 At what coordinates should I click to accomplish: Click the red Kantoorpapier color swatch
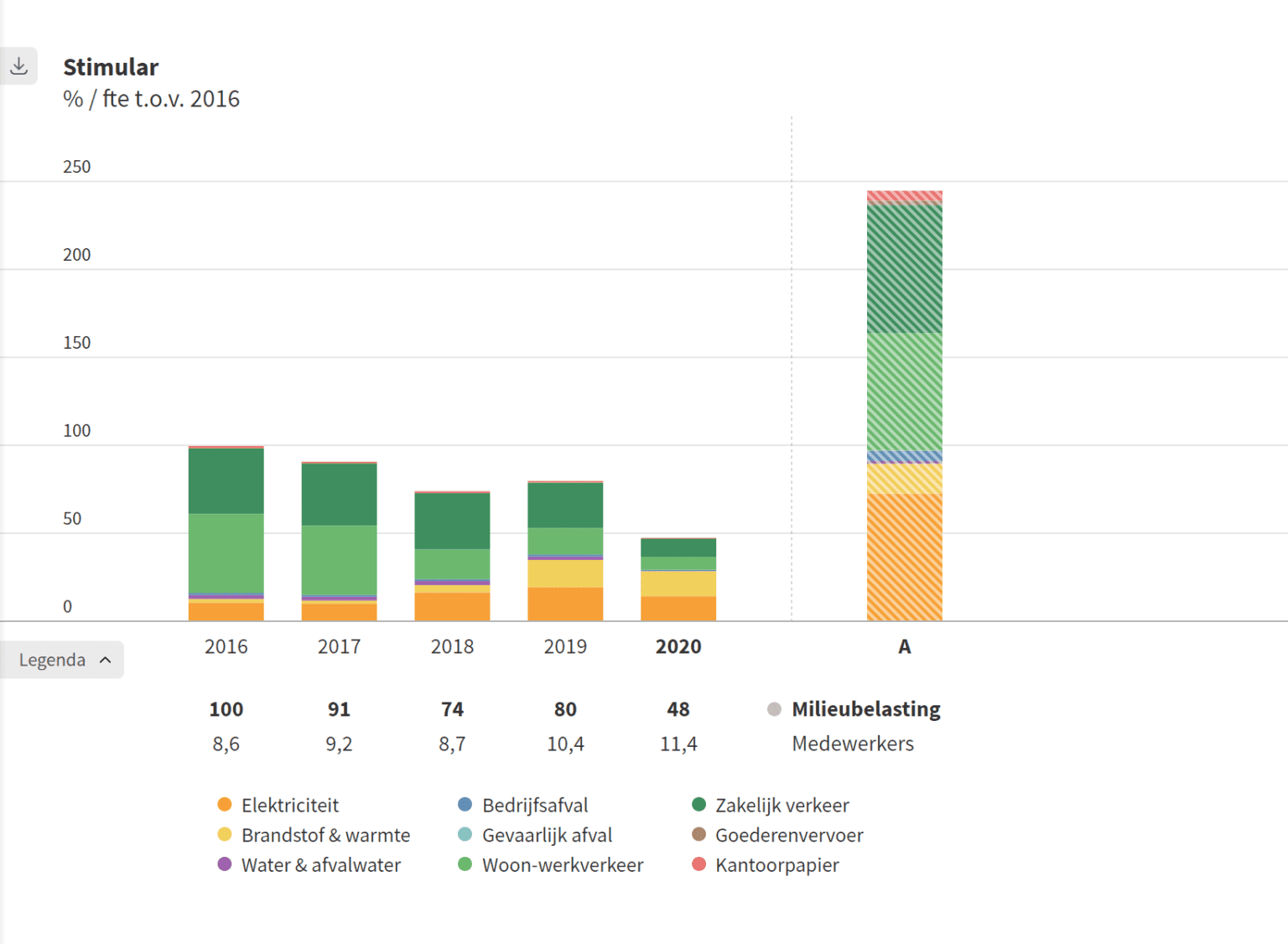pyautogui.click(x=697, y=864)
